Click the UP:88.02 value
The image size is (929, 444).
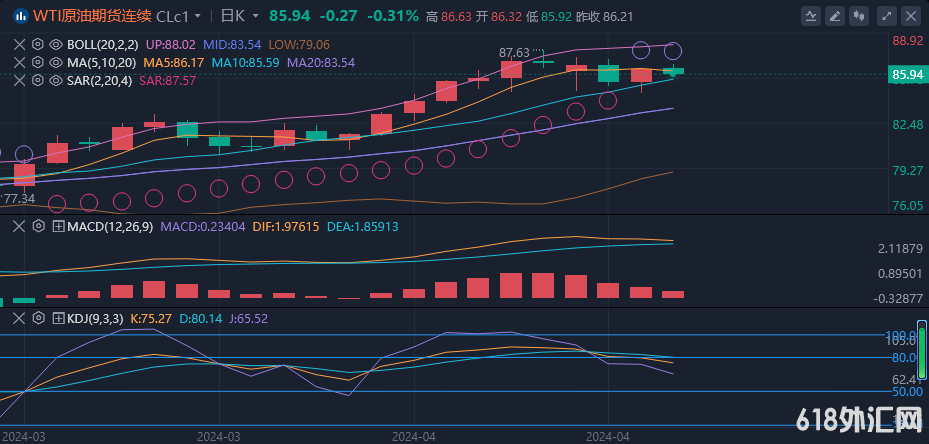tap(171, 44)
